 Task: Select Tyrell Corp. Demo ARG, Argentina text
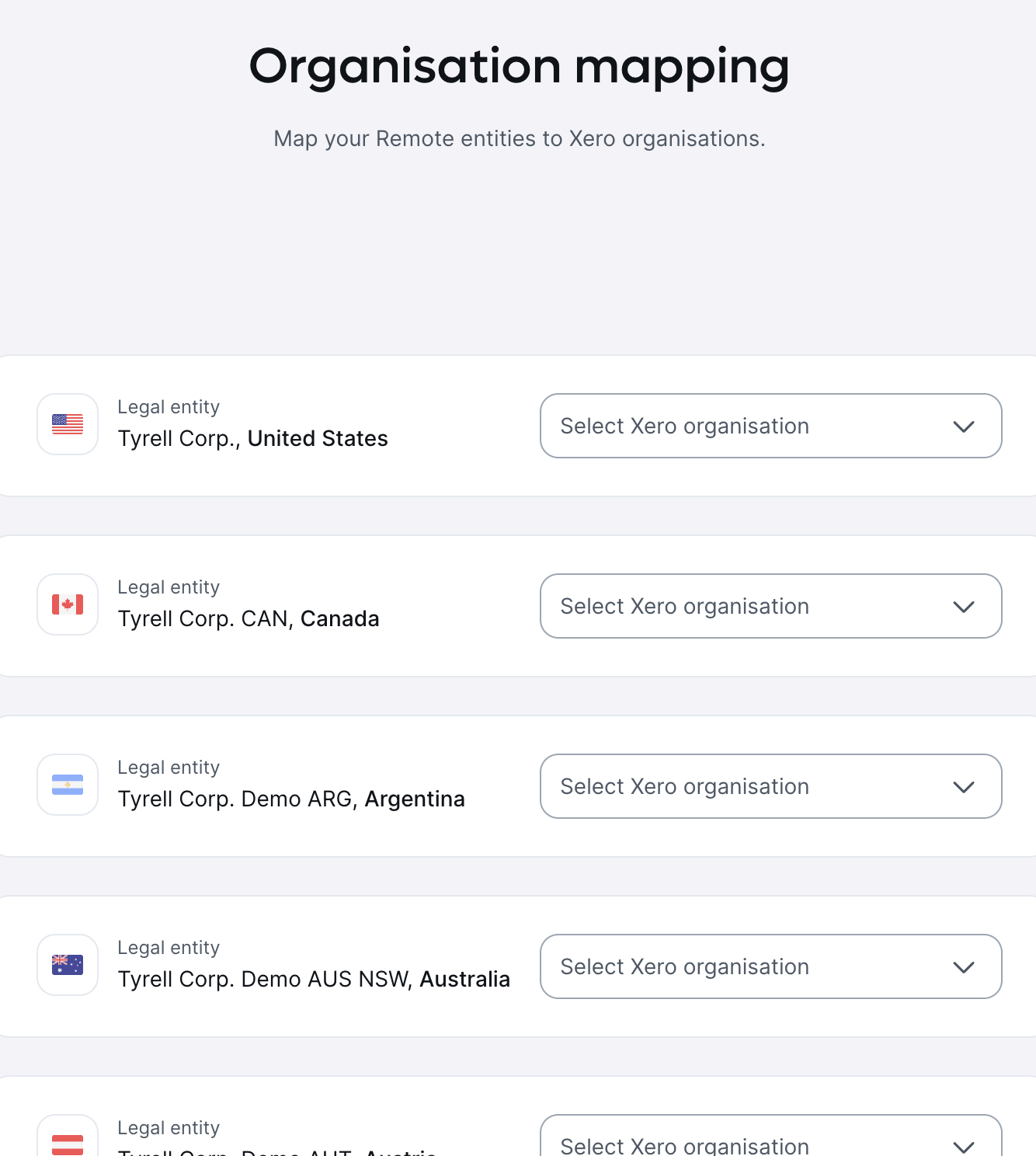click(291, 799)
